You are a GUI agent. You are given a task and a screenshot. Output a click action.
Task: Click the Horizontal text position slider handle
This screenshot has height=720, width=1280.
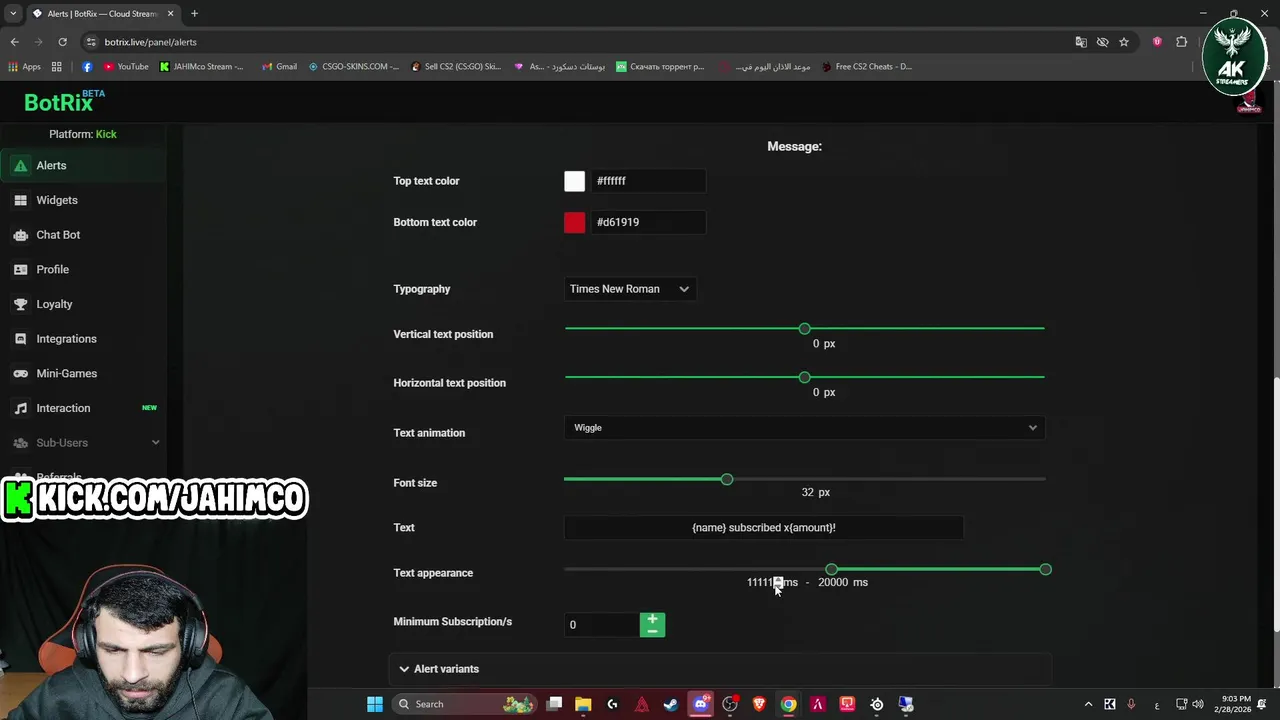click(804, 377)
